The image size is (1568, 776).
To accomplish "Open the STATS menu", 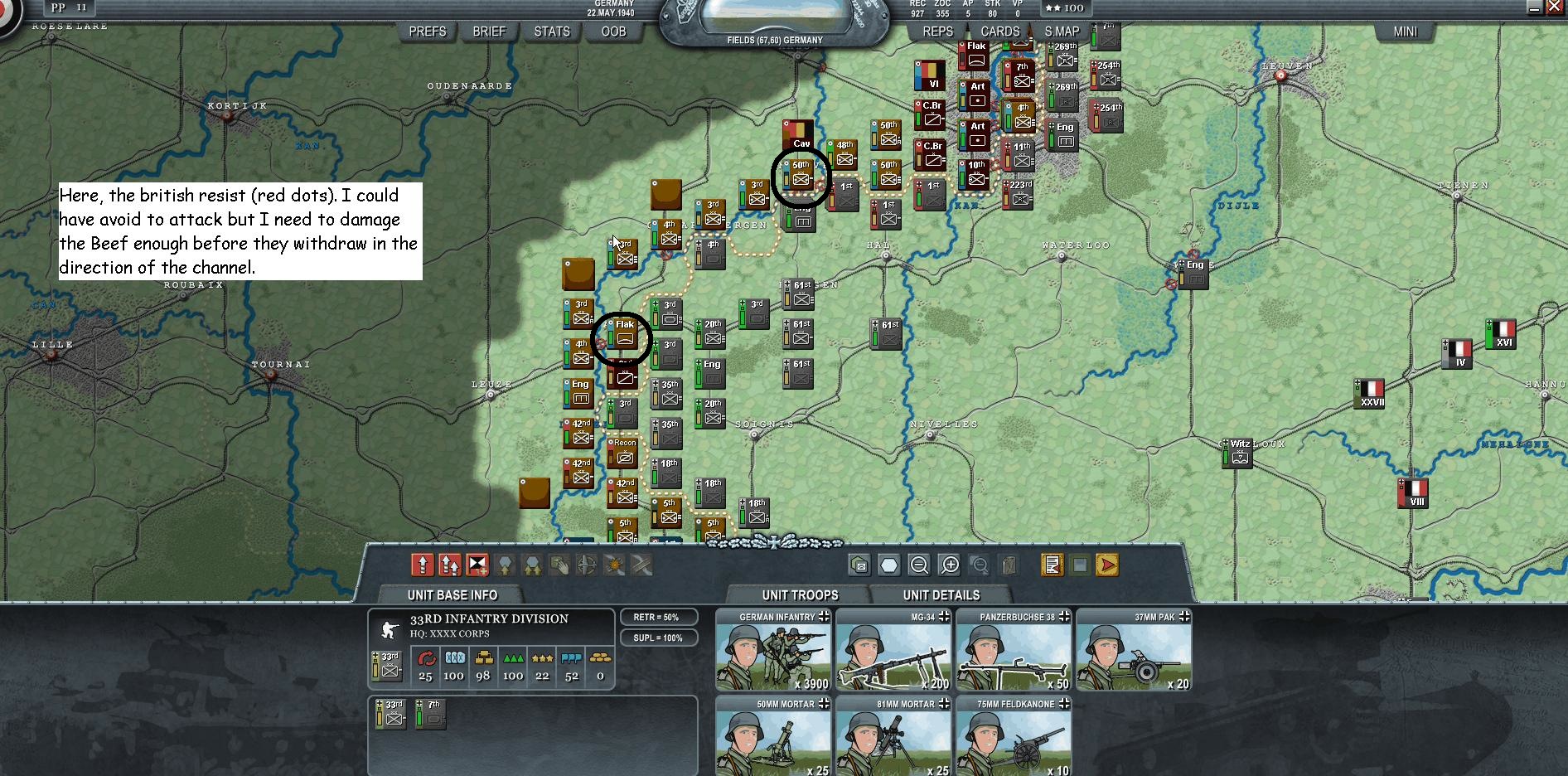I will point(552,32).
